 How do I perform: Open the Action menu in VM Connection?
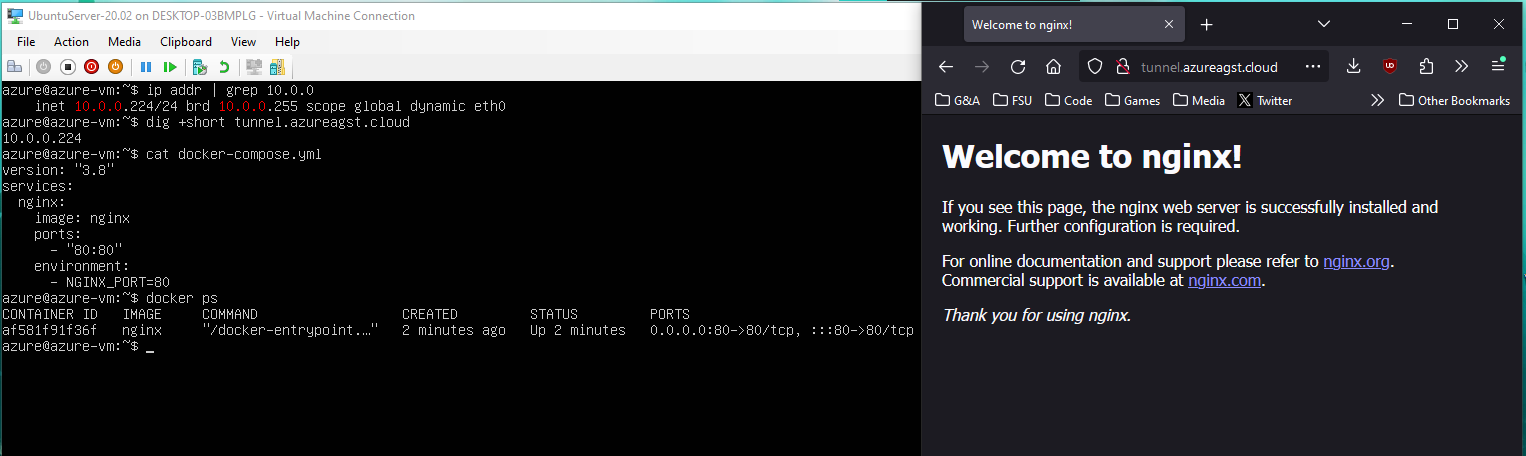click(71, 42)
